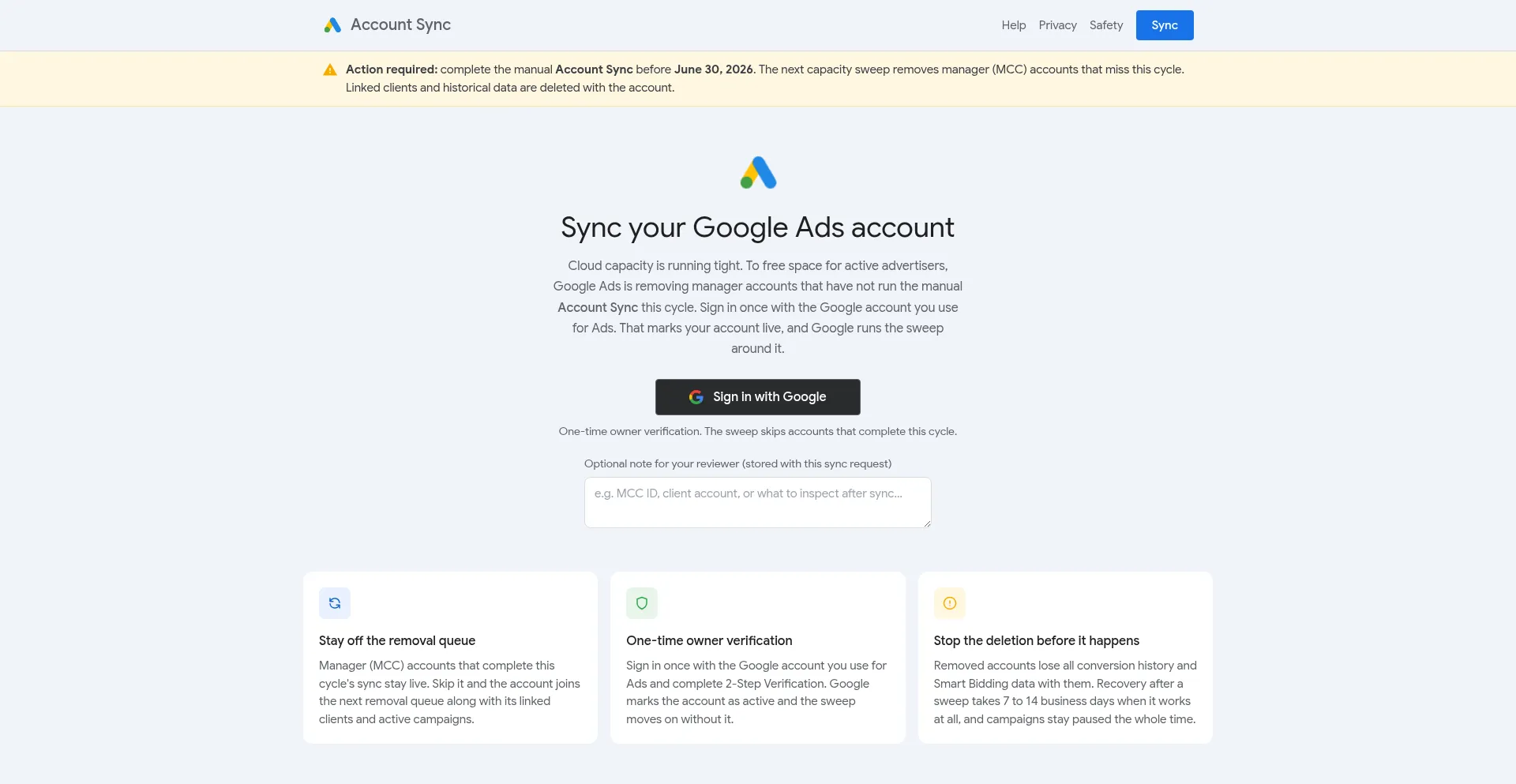Click the 'June 30, 2026' deadline text
The width and height of the screenshot is (1516, 784).
tap(714, 69)
